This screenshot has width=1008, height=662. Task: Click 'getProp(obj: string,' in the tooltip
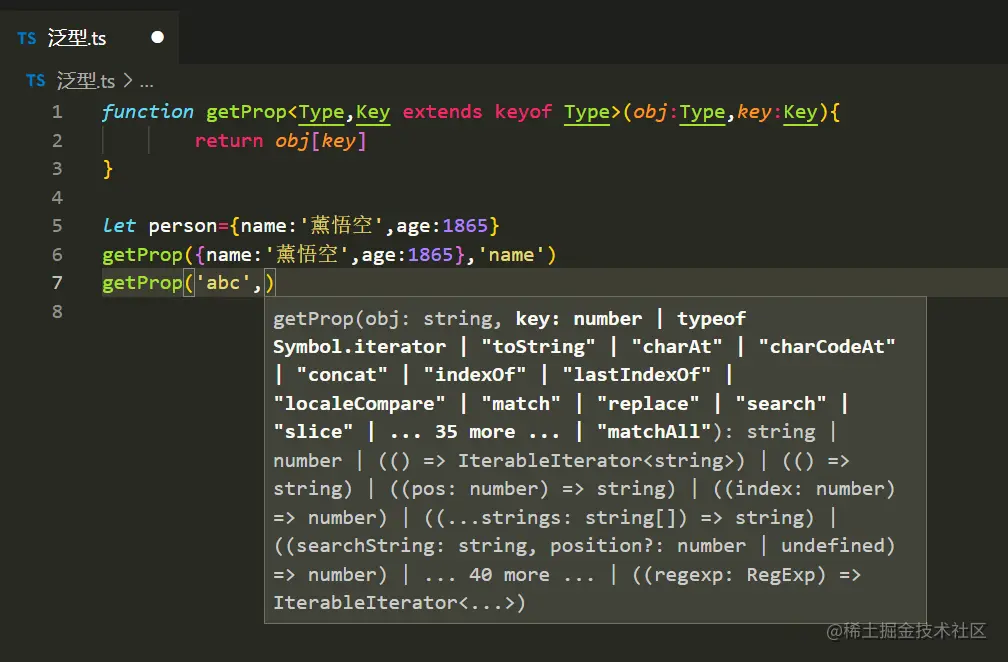coord(388,319)
